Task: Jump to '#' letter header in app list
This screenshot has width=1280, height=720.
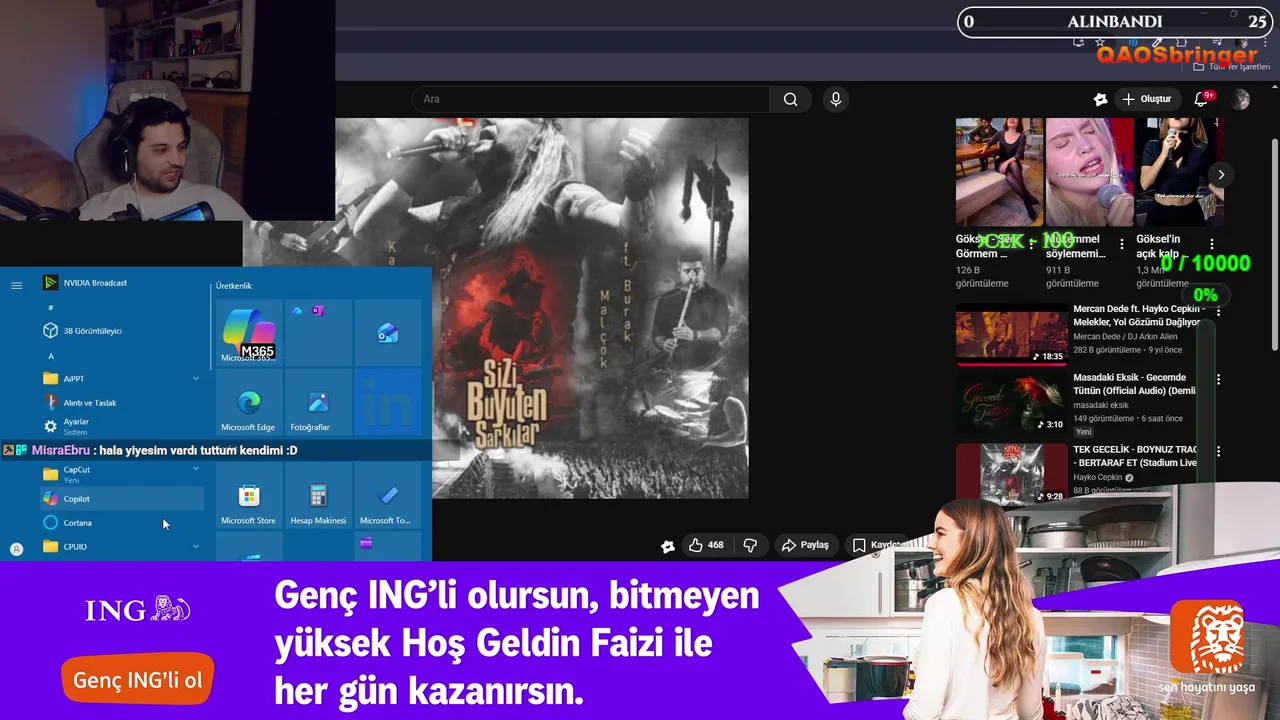Action: (51, 308)
